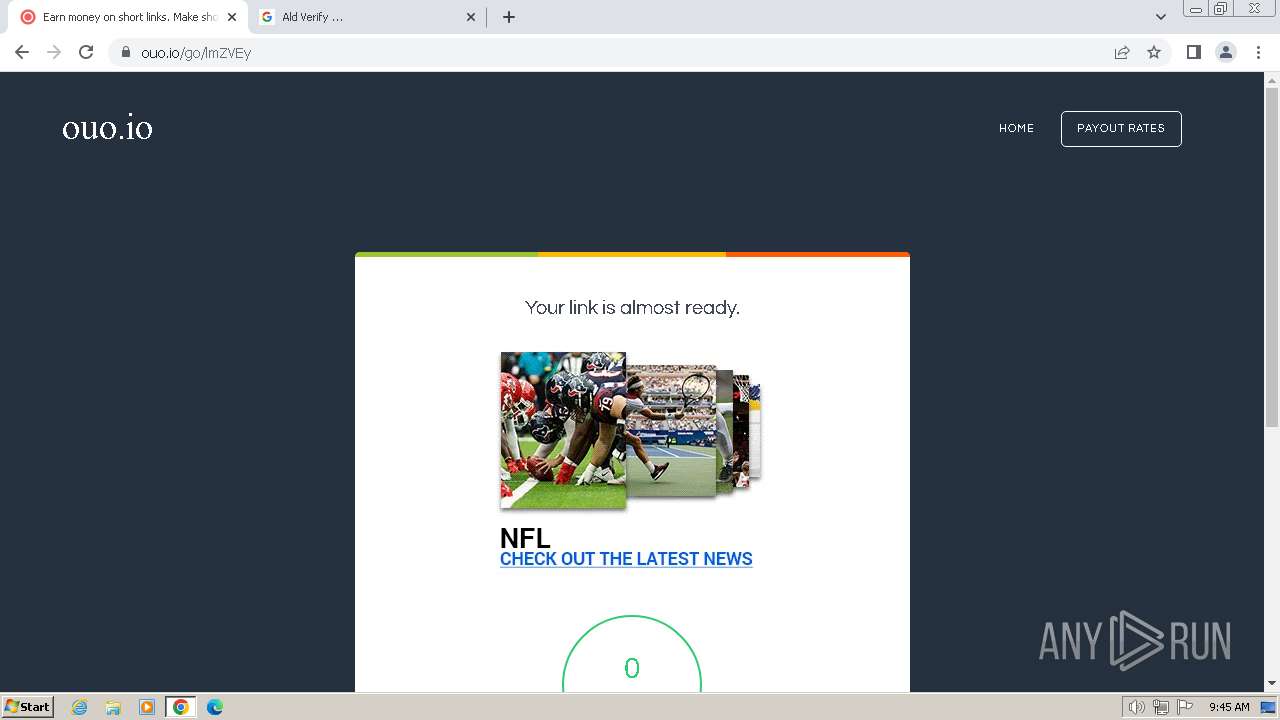The height and width of the screenshot is (720, 1280).
Task: Launch Microsoft Edge from the taskbar
Action: 215,707
